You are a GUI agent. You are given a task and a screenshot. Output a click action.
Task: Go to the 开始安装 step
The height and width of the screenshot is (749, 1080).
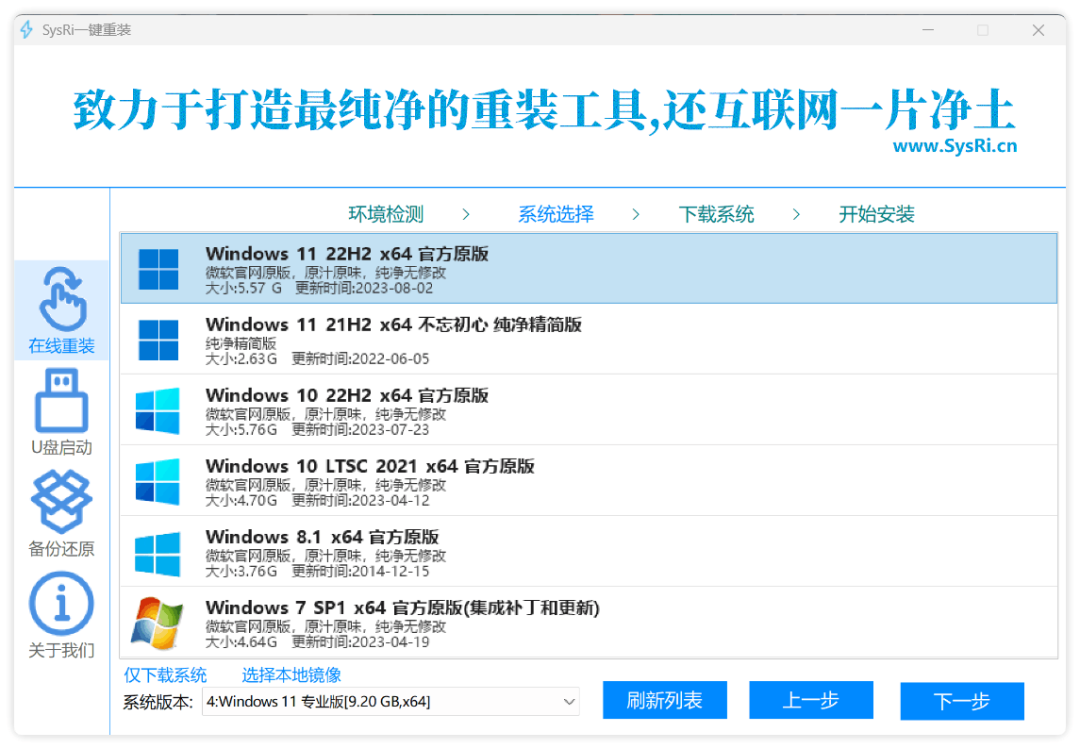point(876,214)
